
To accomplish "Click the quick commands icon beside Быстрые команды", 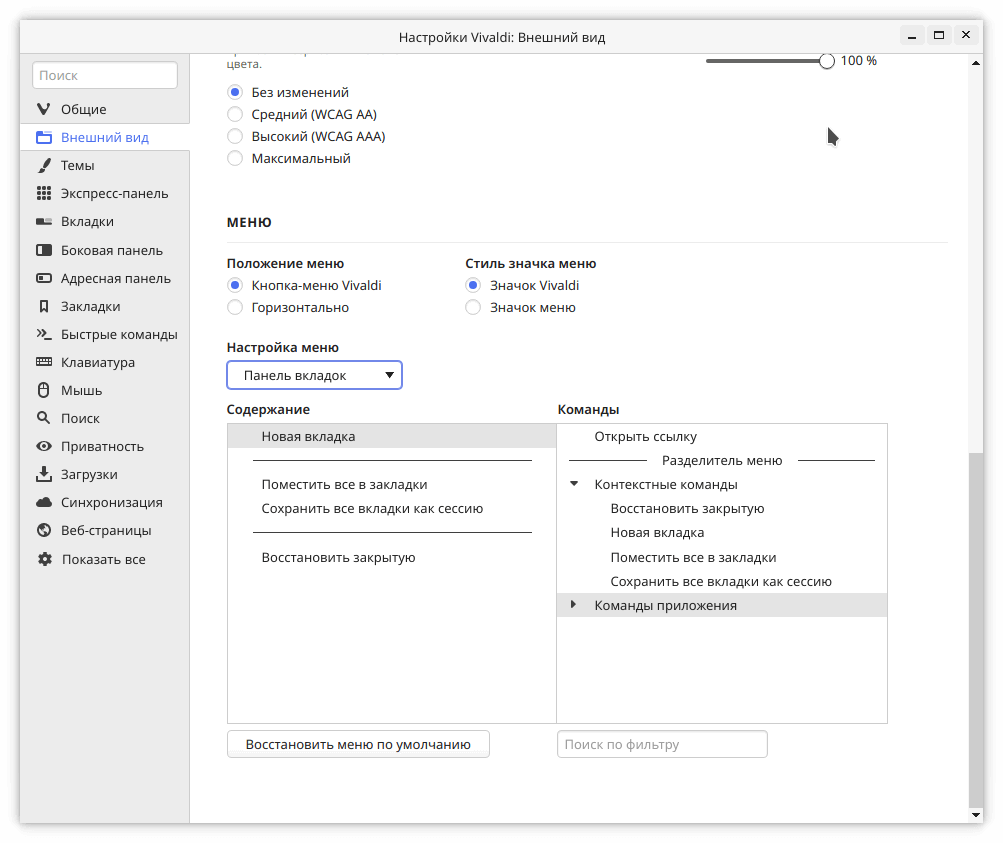I will (x=43, y=334).
